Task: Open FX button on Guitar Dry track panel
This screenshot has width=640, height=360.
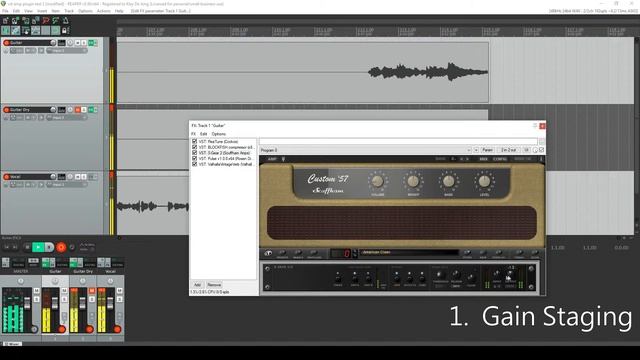Action: click(x=91, y=110)
